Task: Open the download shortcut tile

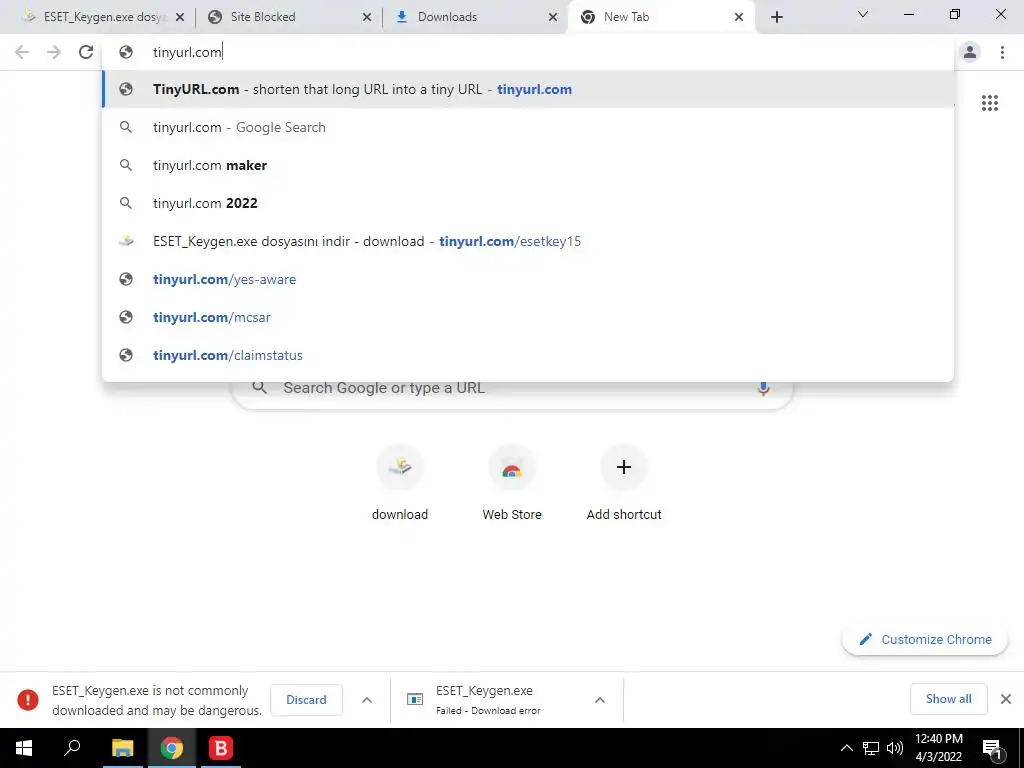Action: 400,483
